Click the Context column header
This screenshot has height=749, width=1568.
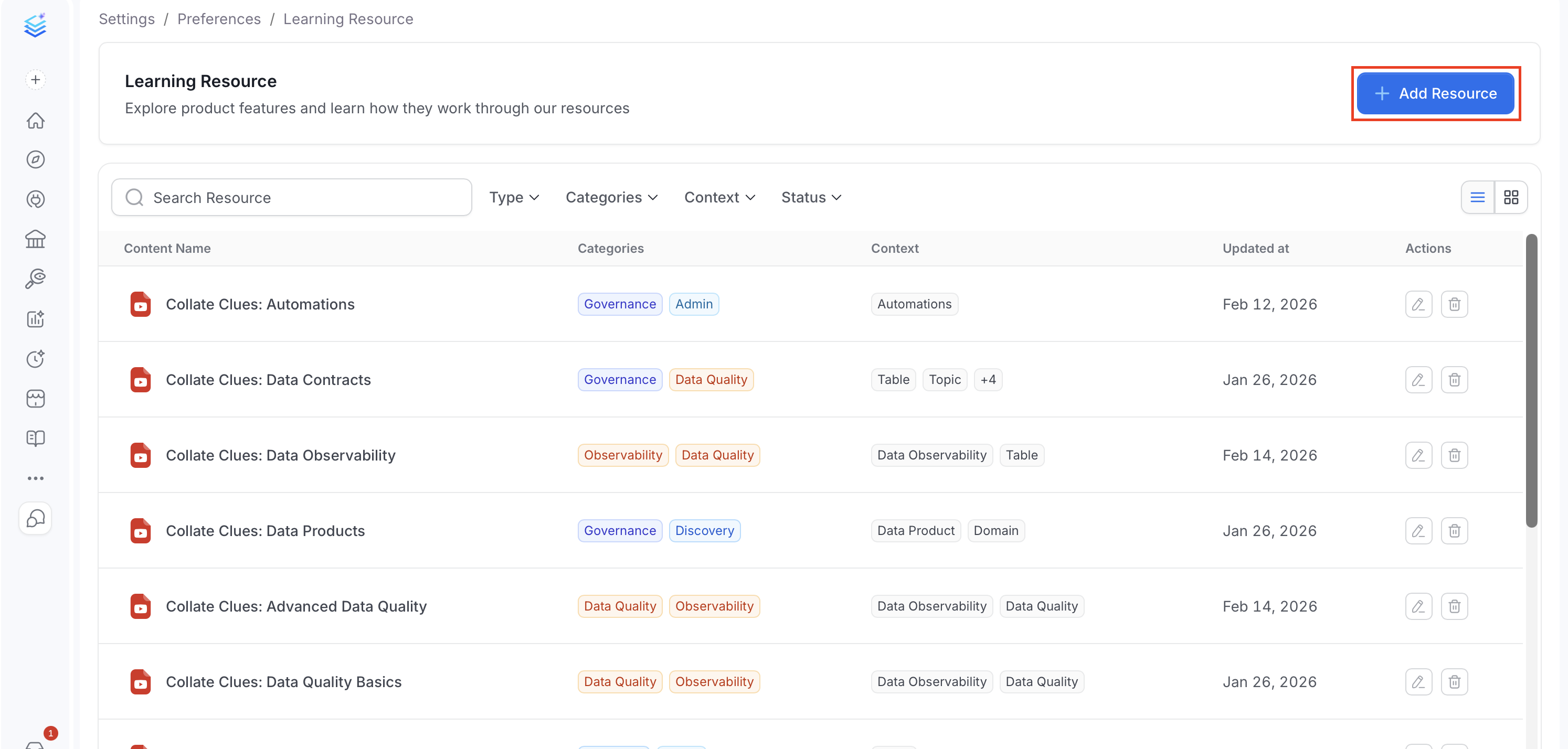click(895, 248)
